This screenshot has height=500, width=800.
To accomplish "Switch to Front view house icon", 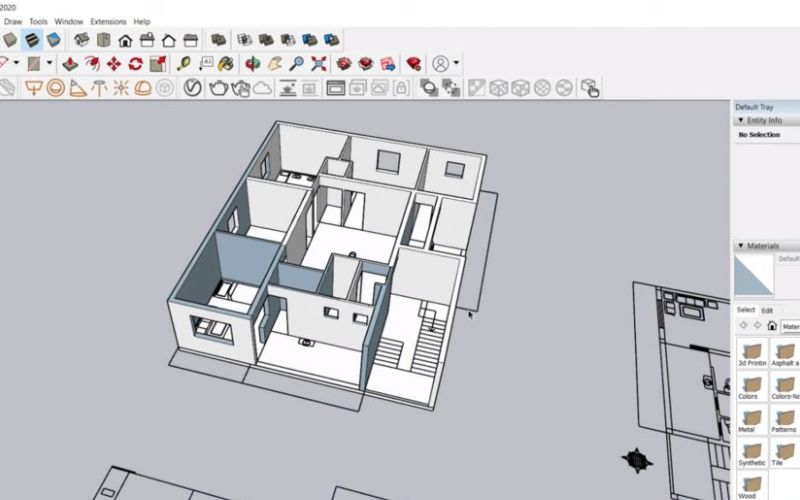I will [125, 40].
